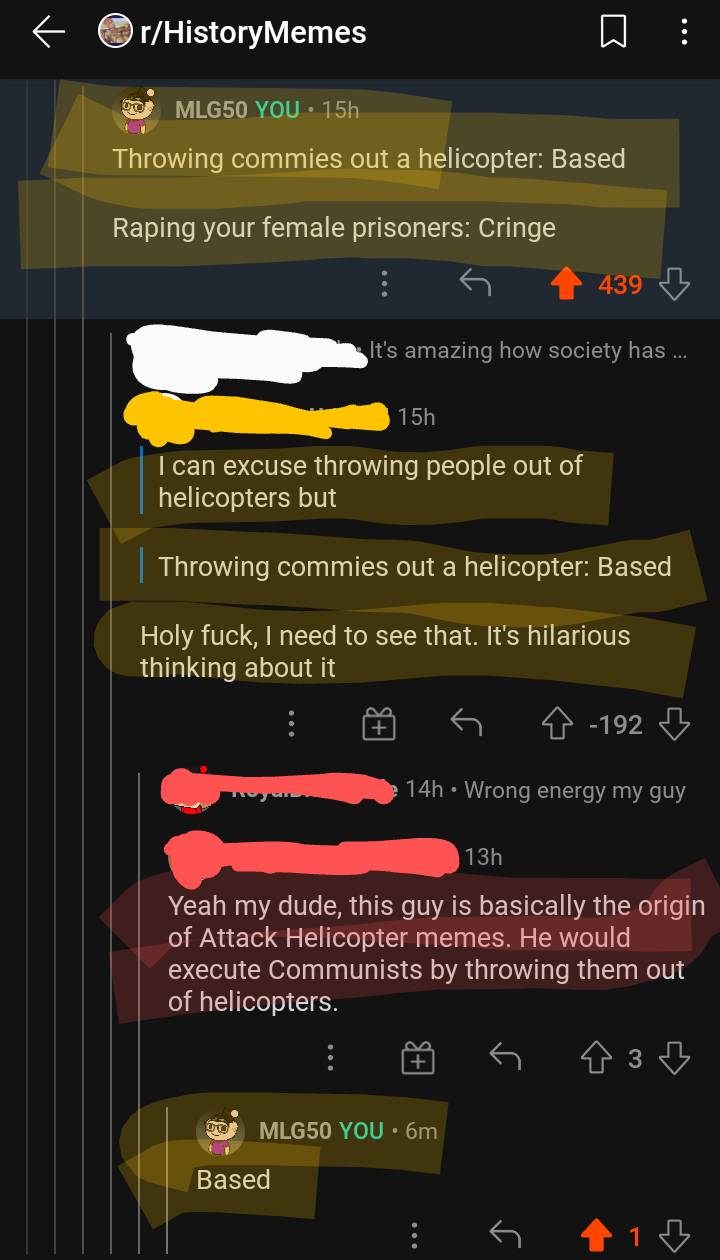Open options menu on 439-point comment
Viewport: 720px width, 1260px height.
tap(383, 285)
